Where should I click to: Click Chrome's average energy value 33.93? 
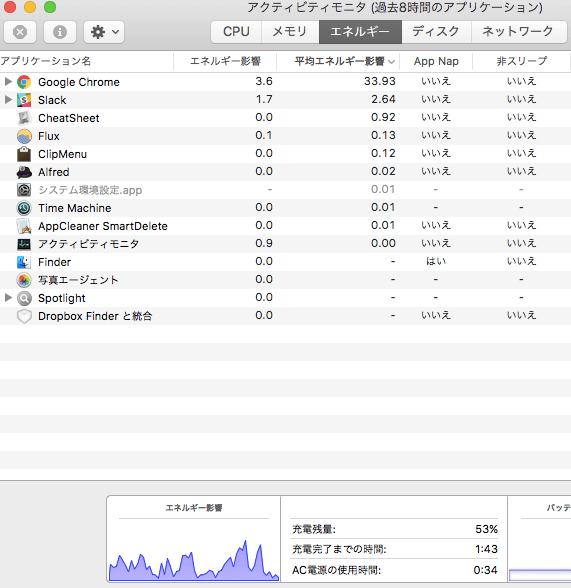click(379, 81)
